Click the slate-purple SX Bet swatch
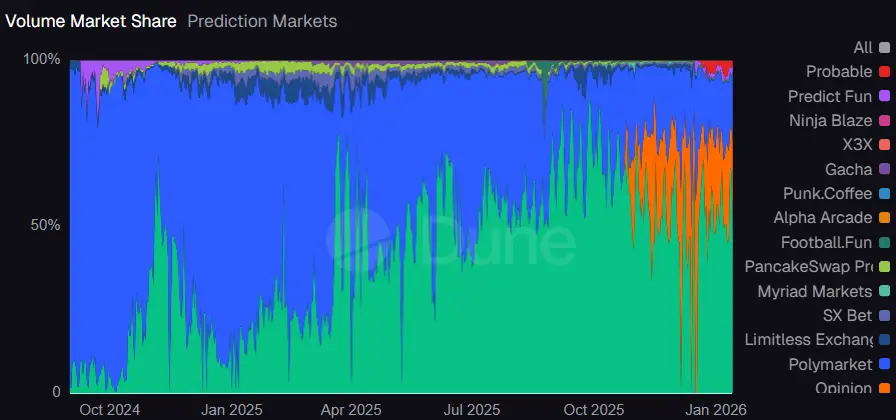The width and height of the screenshot is (896, 420). tap(885, 316)
